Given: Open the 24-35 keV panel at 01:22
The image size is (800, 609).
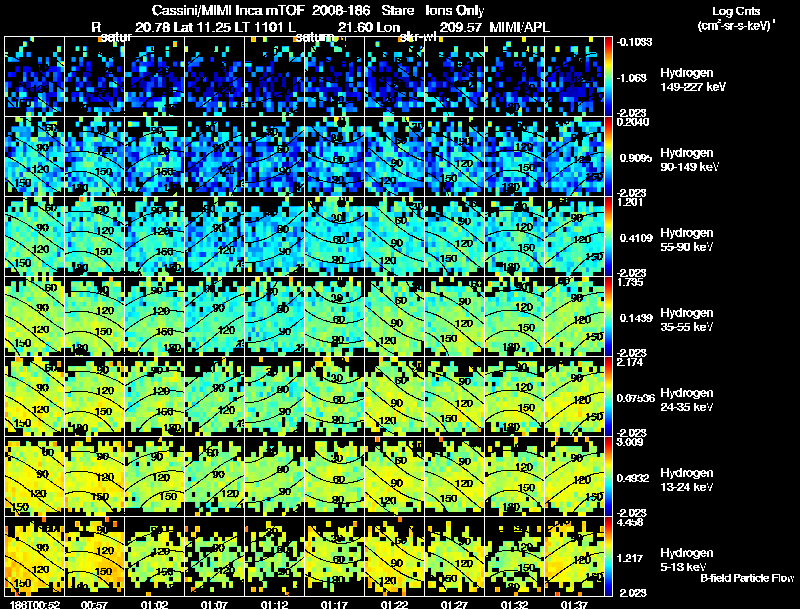Looking at the screenshot, I should [394, 396].
